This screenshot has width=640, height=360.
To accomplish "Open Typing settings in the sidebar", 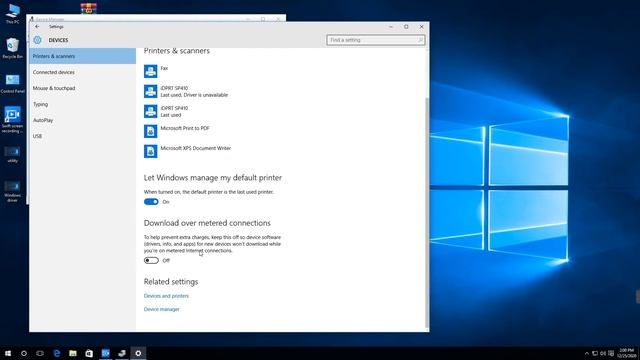I will [82, 104].
